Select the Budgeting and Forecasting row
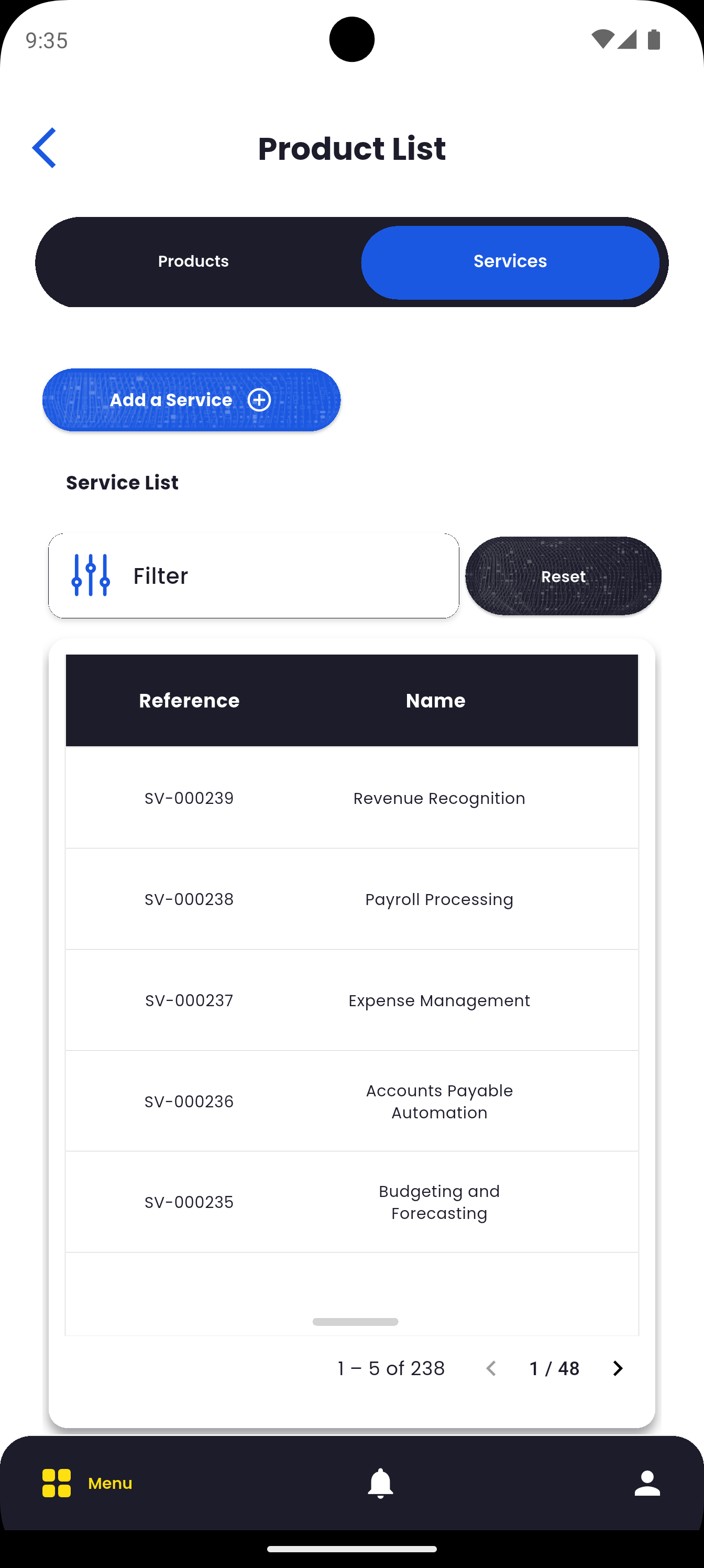The image size is (704, 1568). point(439,1202)
